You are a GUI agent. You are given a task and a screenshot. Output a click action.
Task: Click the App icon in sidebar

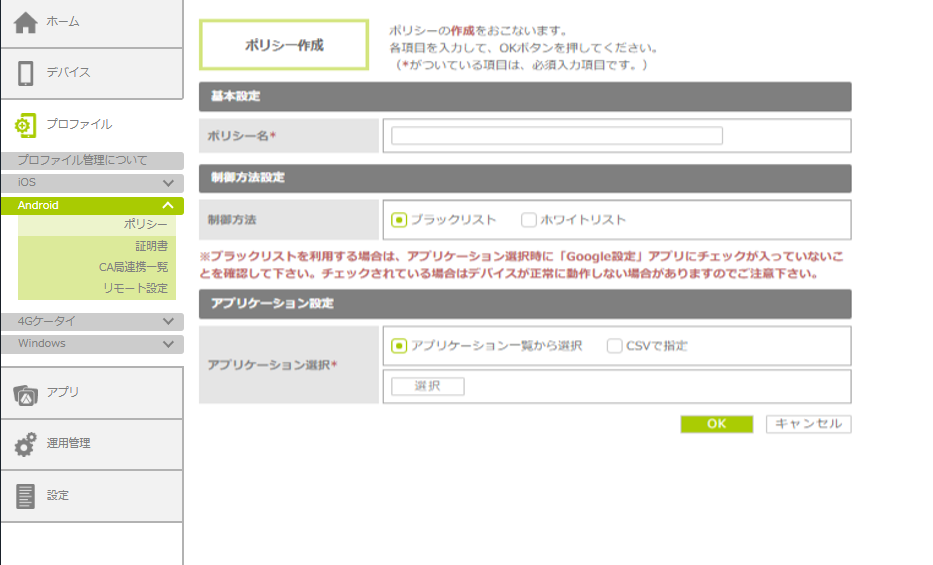pos(26,393)
